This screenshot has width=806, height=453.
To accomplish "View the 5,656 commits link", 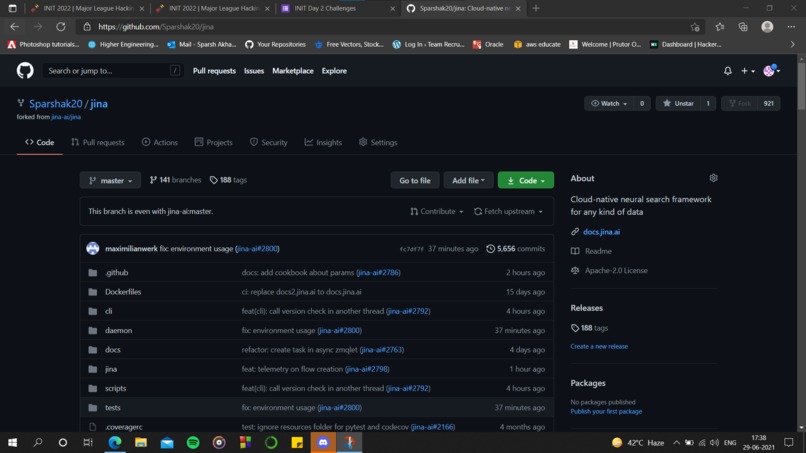I will [516, 249].
